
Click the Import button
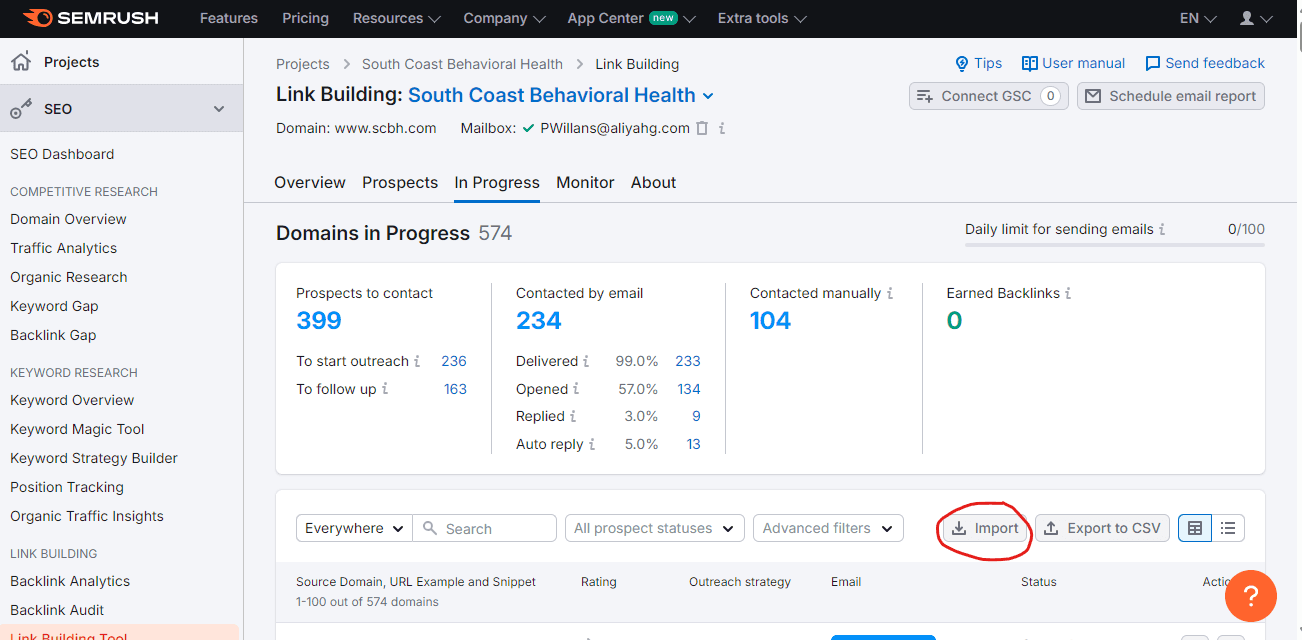[x=985, y=528]
